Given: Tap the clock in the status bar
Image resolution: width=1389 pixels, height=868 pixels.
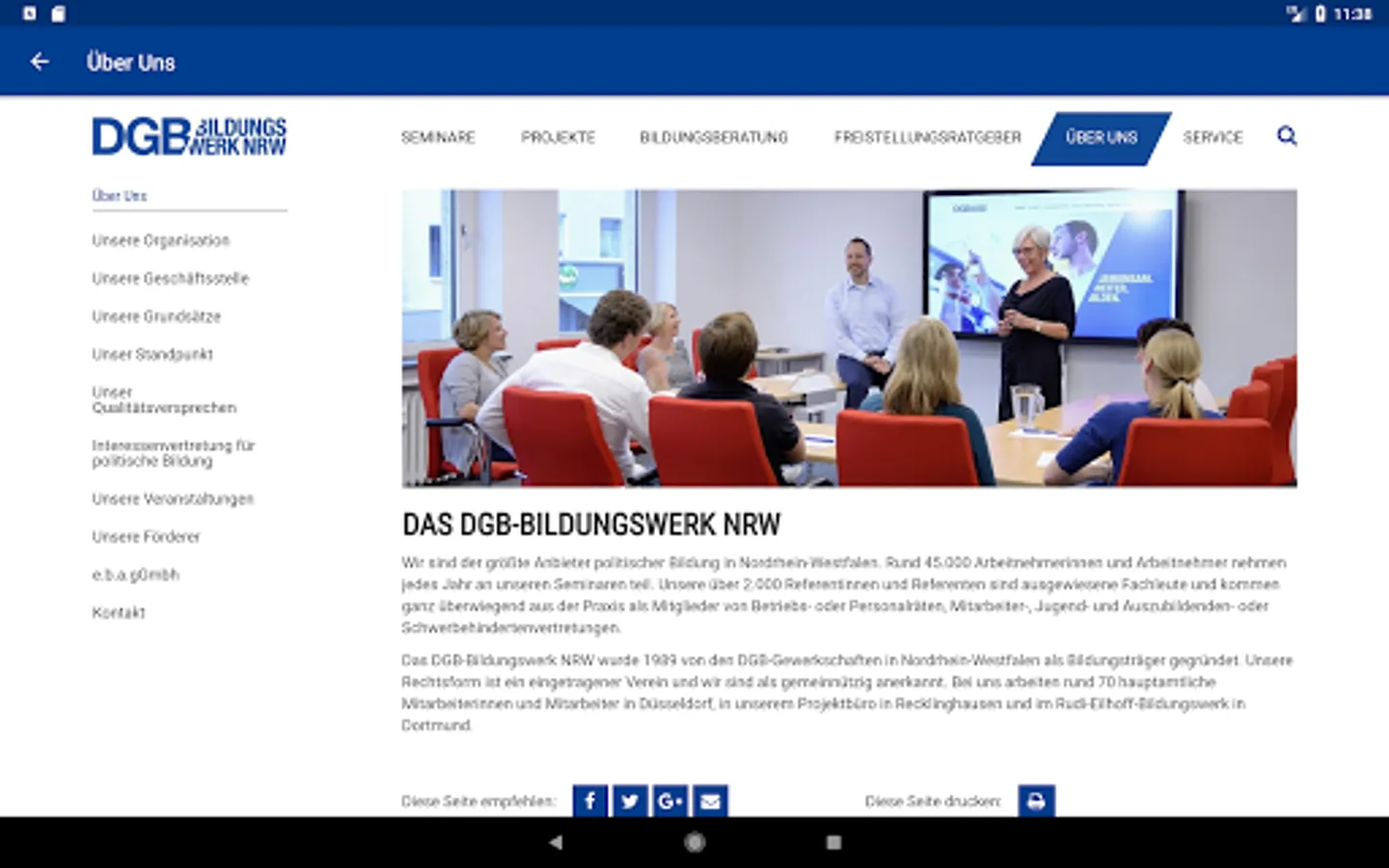Looking at the screenshot, I should [x=1352, y=14].
